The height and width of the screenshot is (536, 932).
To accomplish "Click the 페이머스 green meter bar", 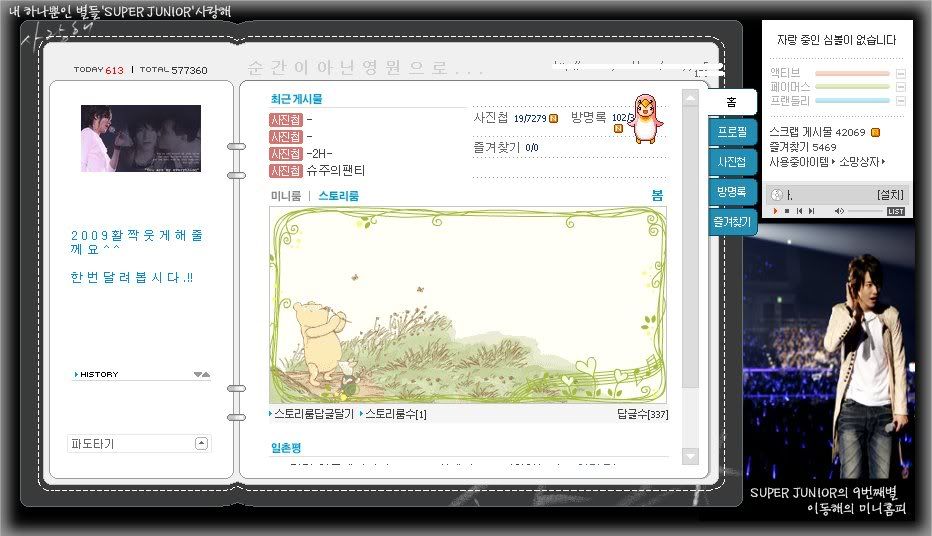I will click(x=852, y=87).
